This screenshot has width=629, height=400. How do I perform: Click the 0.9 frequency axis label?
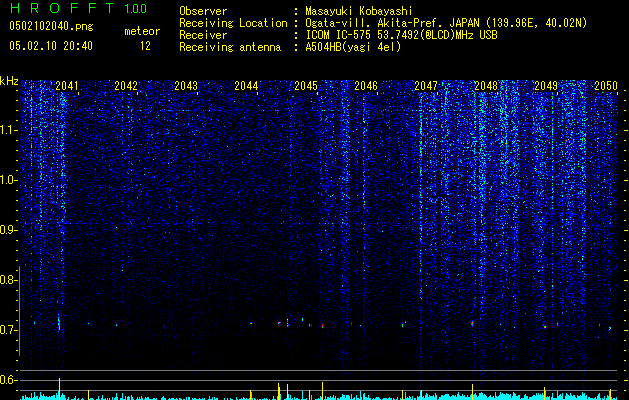pos(8,230)
